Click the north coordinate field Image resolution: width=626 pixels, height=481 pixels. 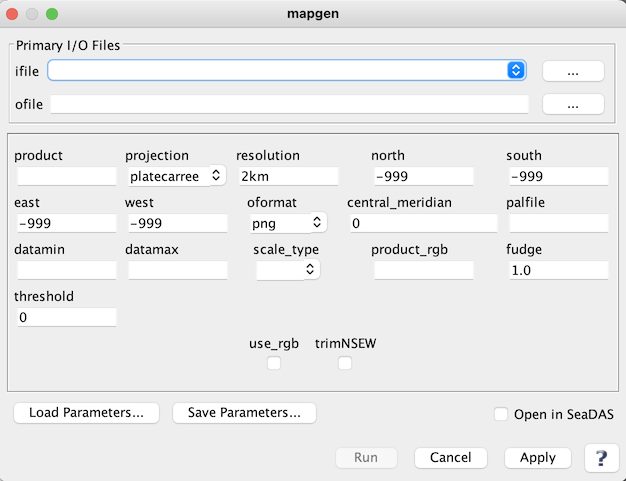click(x=421, y=176)
